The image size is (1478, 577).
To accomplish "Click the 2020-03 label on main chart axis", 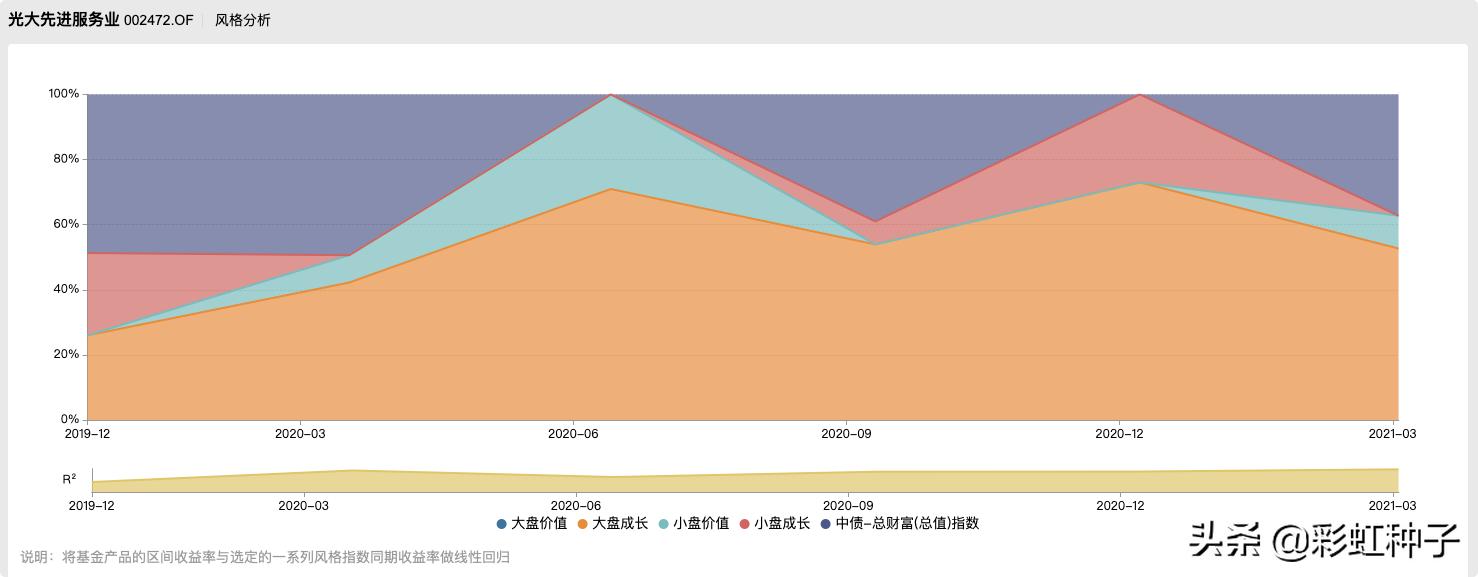I will click(x=302, y=434).
